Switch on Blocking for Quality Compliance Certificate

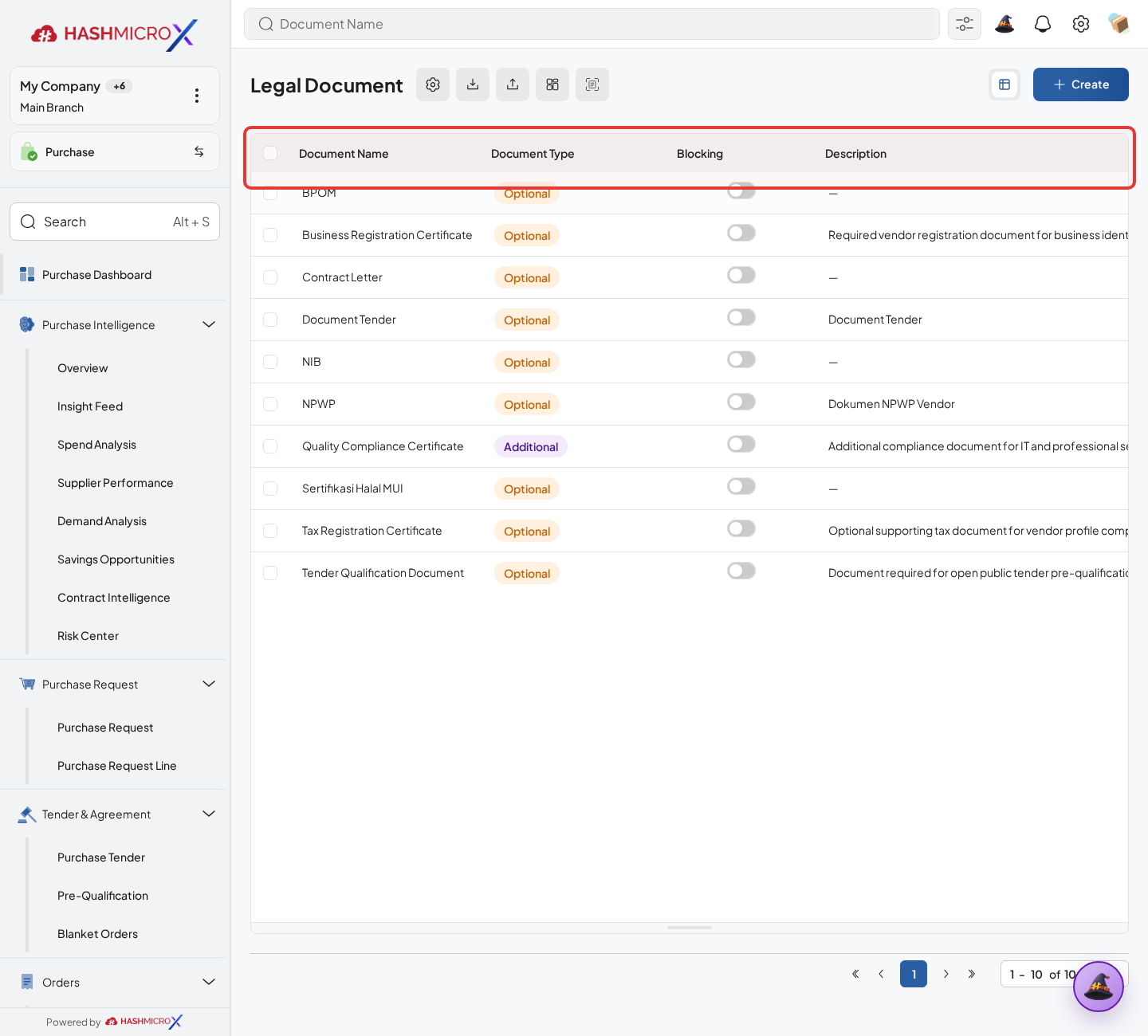pyautogui.click(x=741, y=444)
